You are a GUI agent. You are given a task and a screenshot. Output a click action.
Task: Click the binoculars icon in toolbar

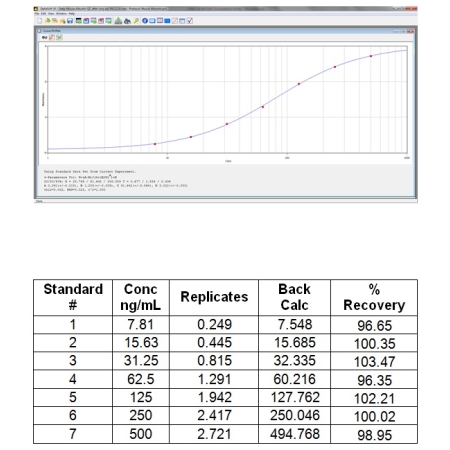point(127,21)
